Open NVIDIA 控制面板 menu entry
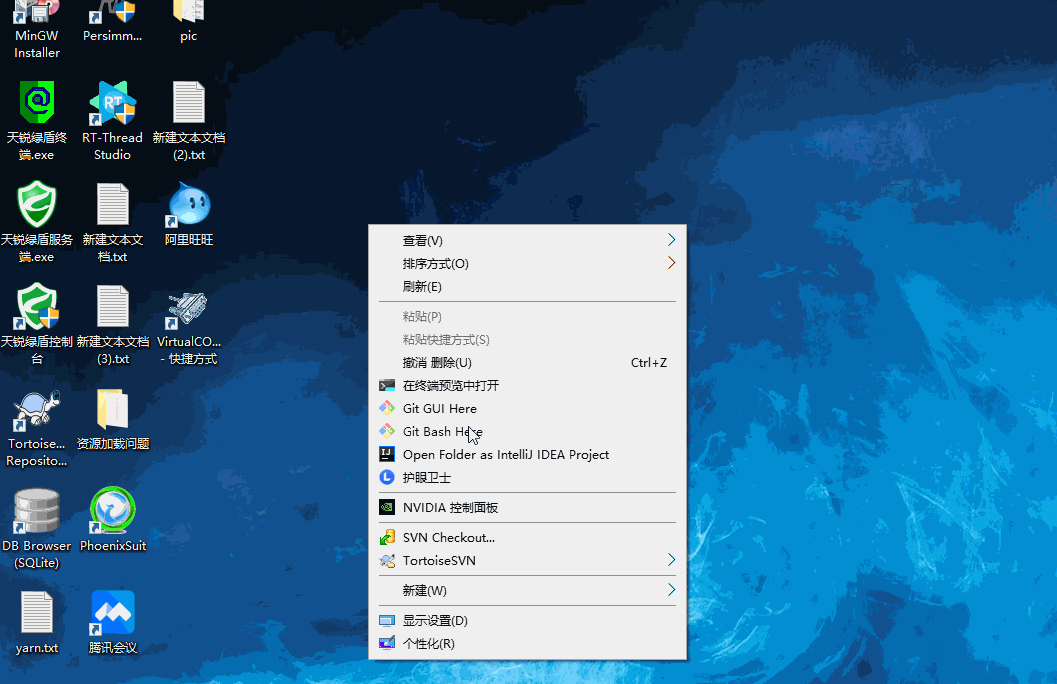This screenshot has height=684, width=1057. click(x=527, y=507)
